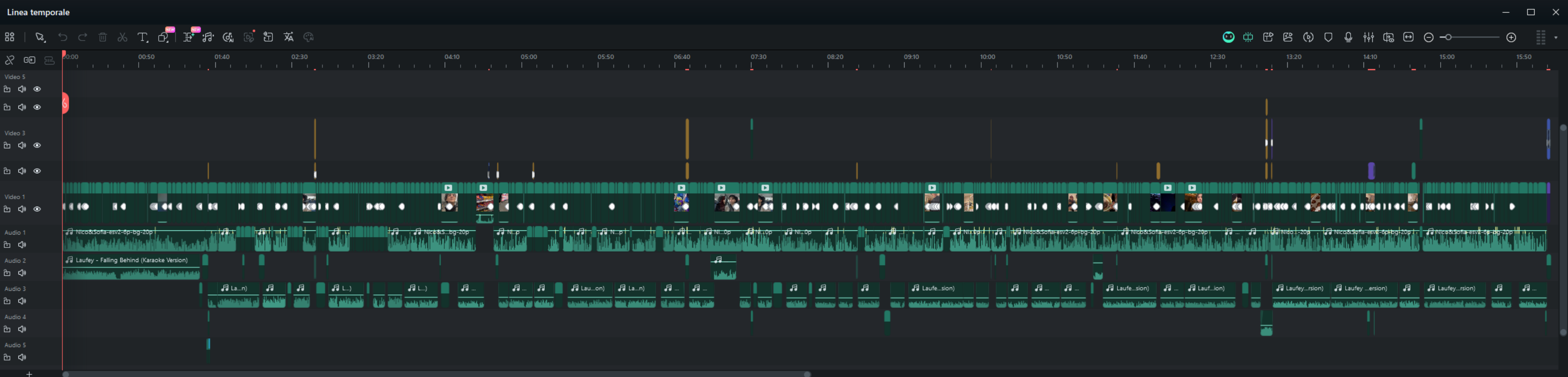Image resolution: width=1568 pixels, height=377 pixels.
Task: Expand the track view options arrow
Action: tap(1556, 38)
